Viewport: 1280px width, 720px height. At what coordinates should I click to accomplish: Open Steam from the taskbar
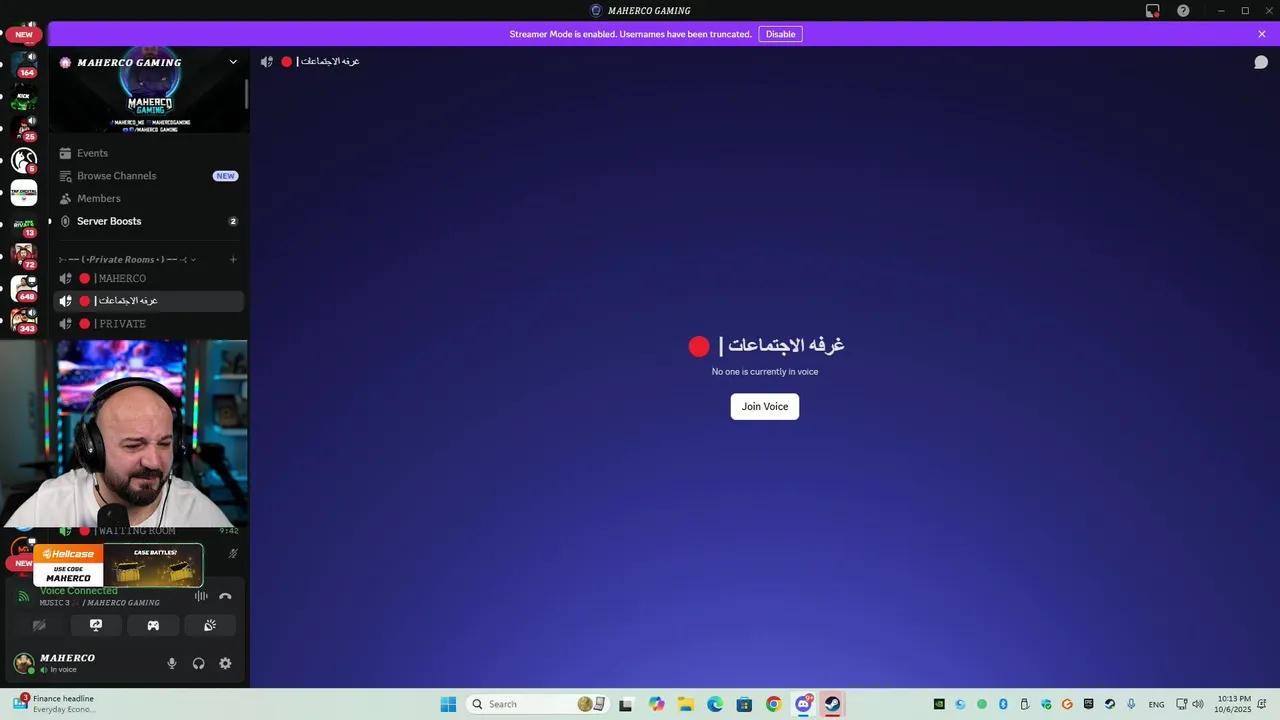[x=832, y=704]
